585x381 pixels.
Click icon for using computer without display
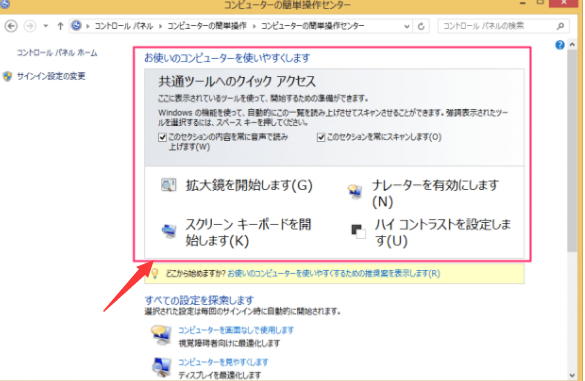[161, 335]
